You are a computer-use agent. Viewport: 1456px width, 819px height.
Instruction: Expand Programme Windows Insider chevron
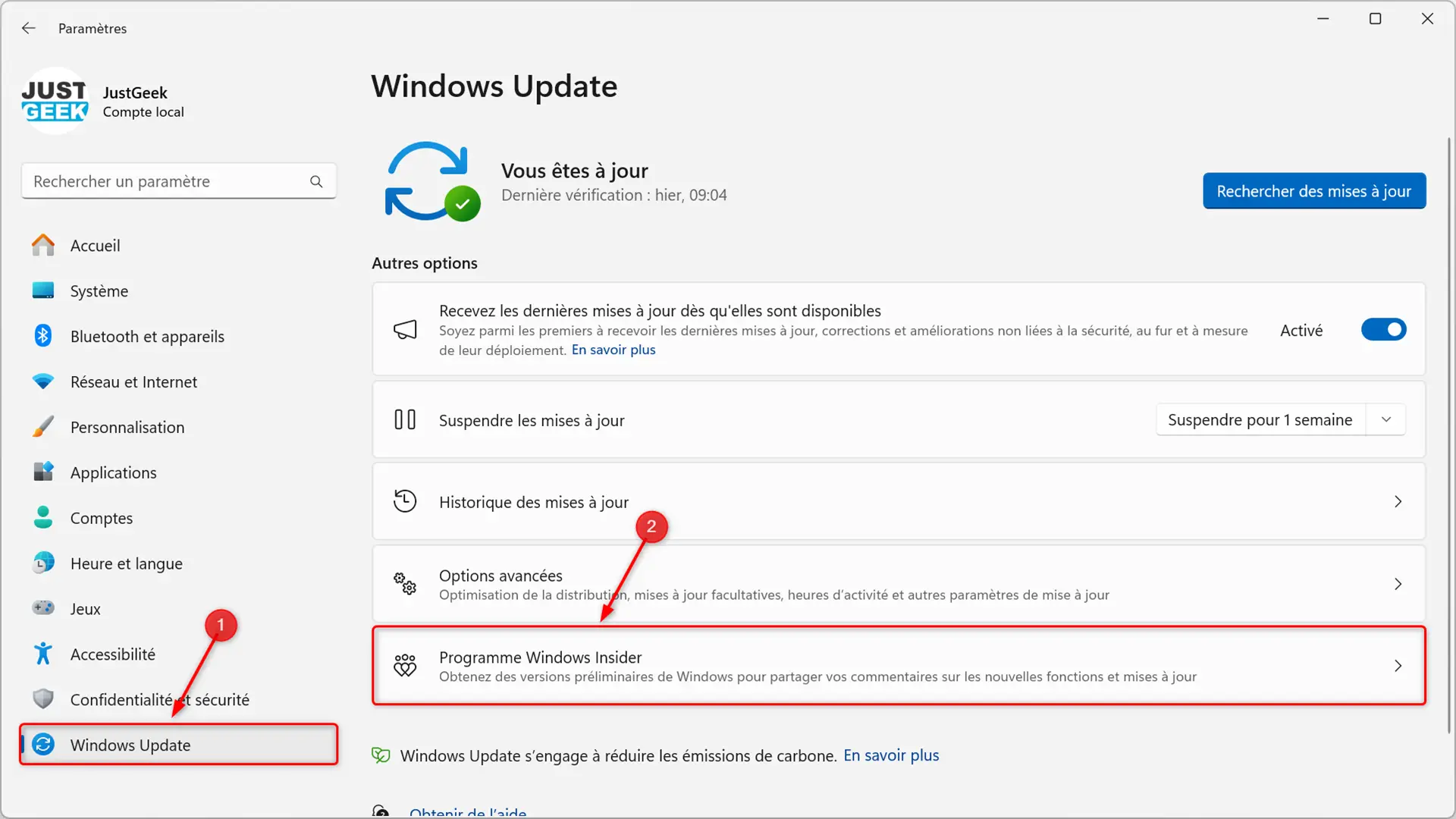[x=1398, y=666]
